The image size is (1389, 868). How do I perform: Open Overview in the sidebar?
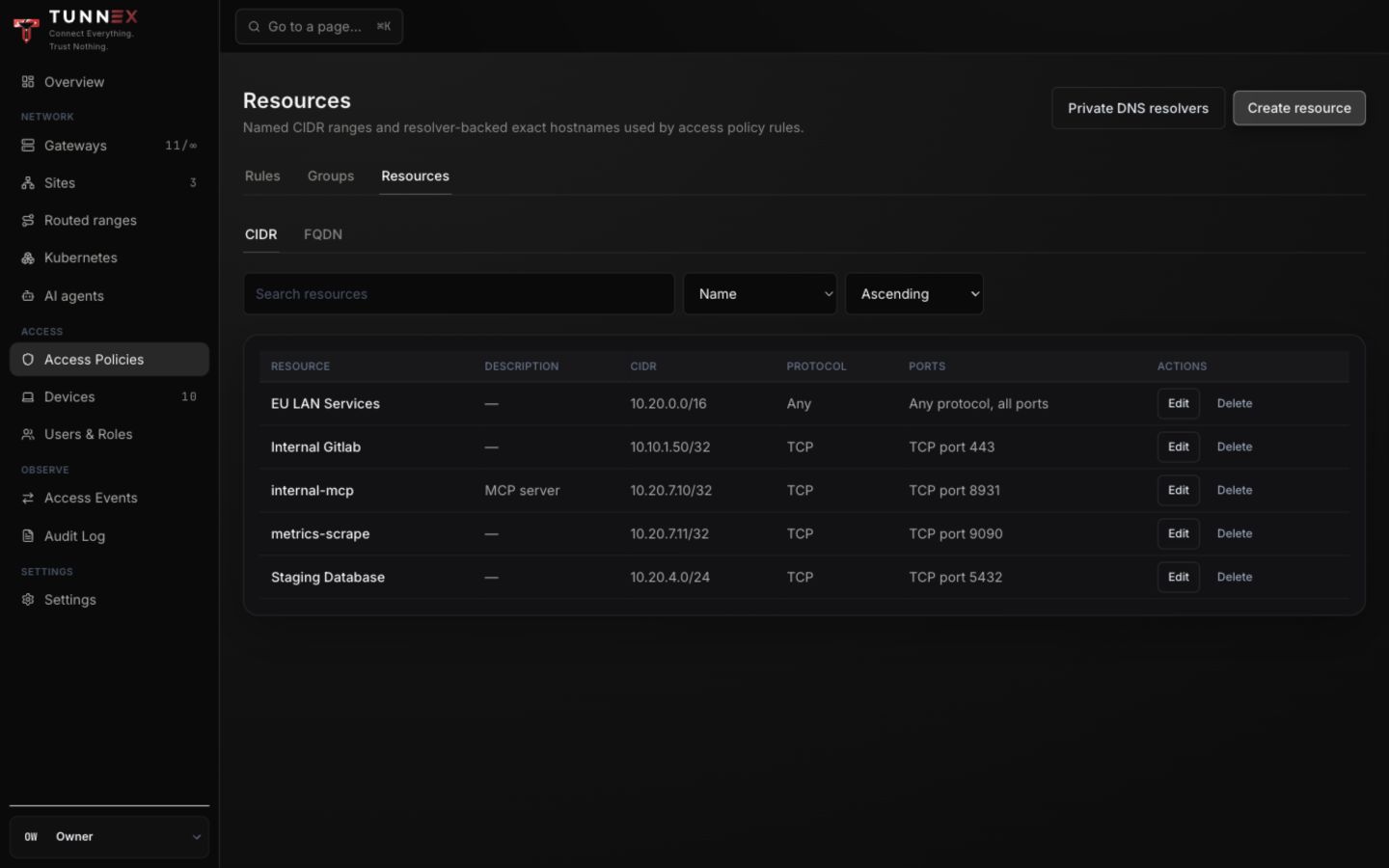coord(109,82)
